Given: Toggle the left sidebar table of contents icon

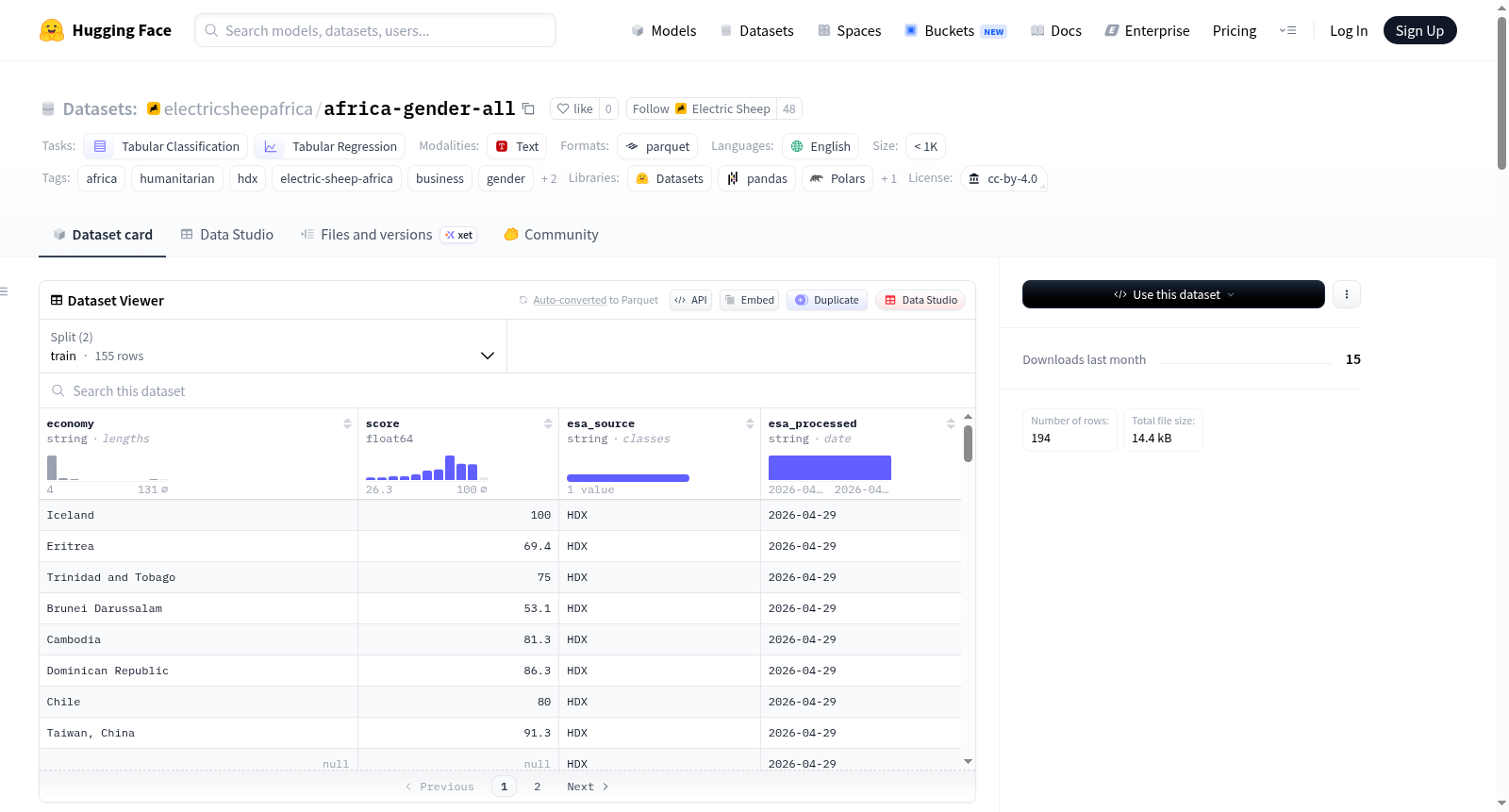Looking at the screenshot, I should 5,291.
